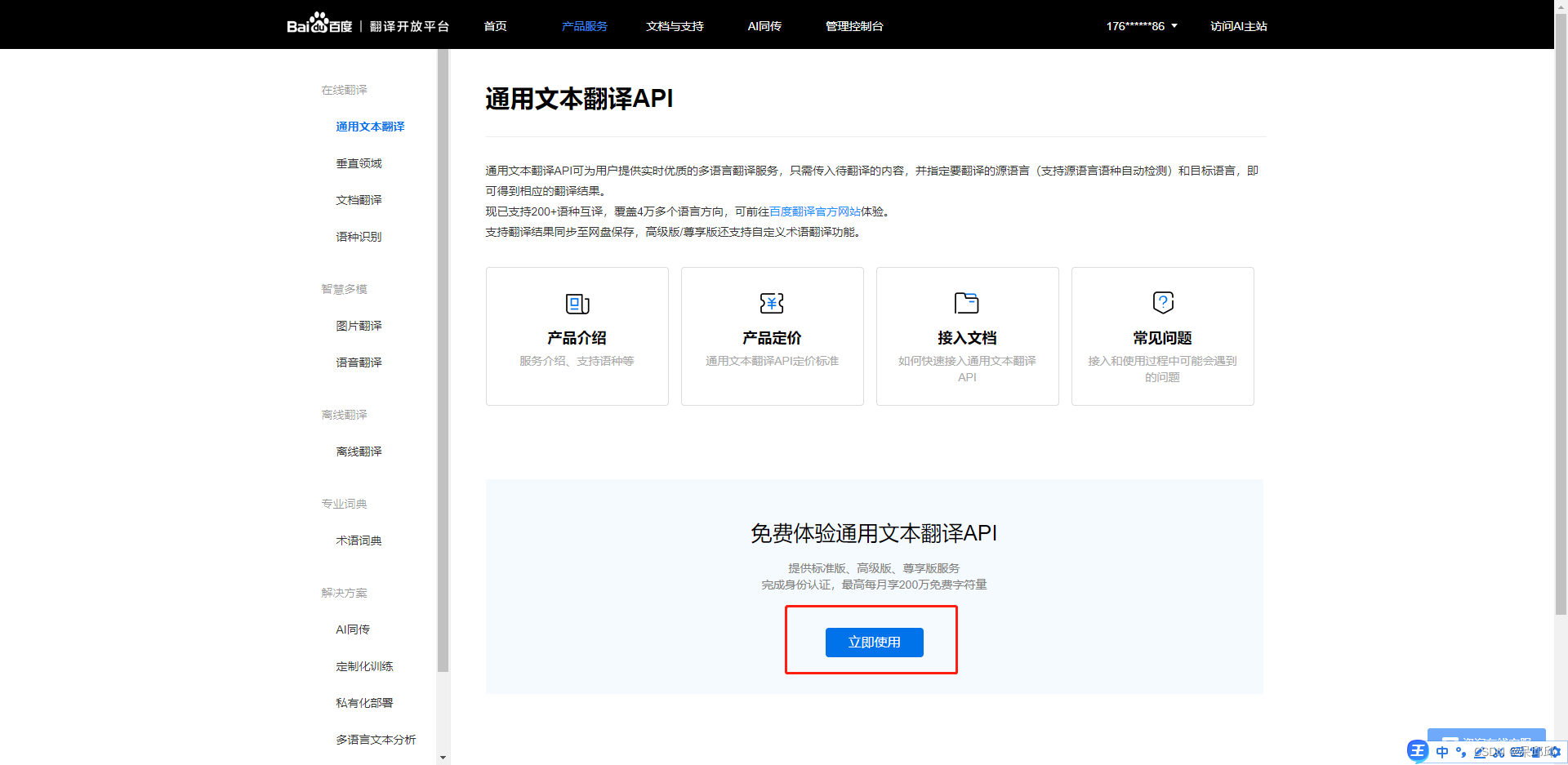Click 翻译开放平台 title in header
1568x765 pixels.
(x=409, y=26)
